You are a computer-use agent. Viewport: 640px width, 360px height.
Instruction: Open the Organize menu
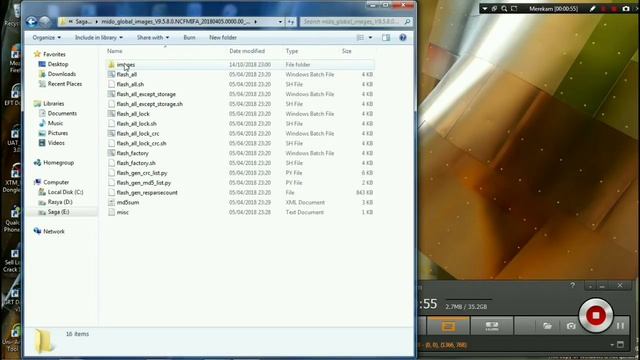pos(47,38)
